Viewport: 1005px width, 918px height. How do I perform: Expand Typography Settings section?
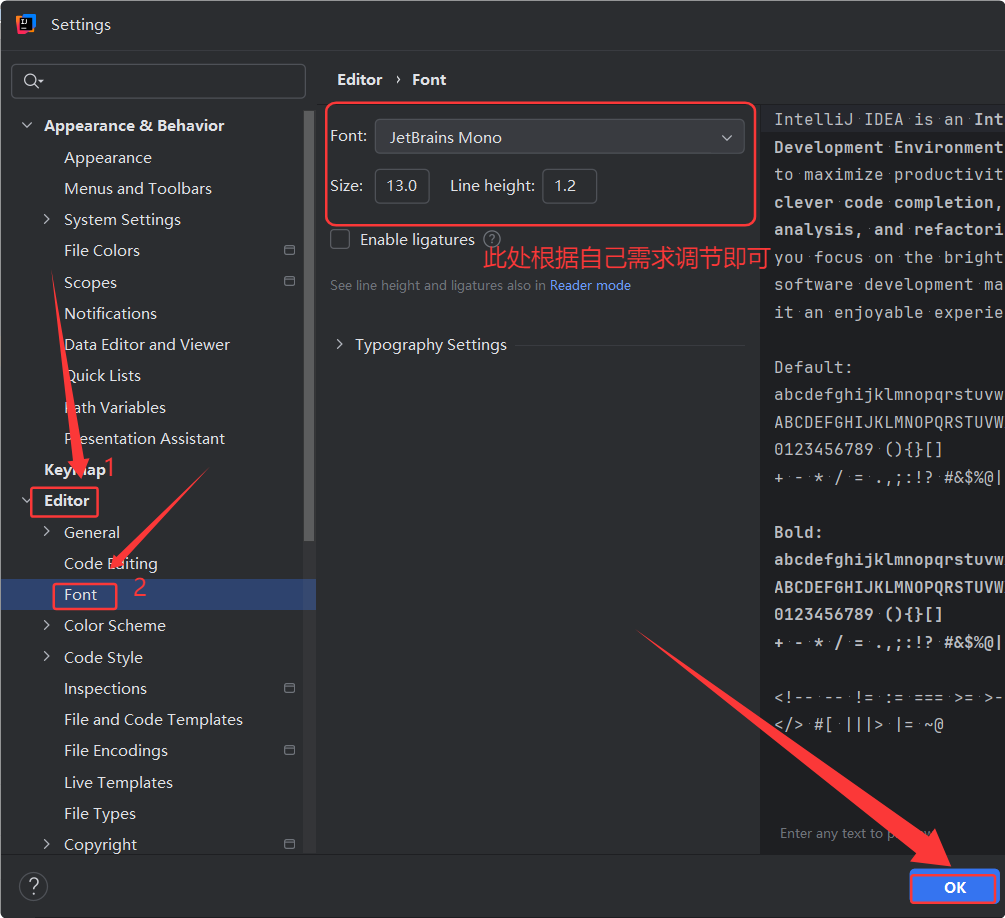click(340, 344)
